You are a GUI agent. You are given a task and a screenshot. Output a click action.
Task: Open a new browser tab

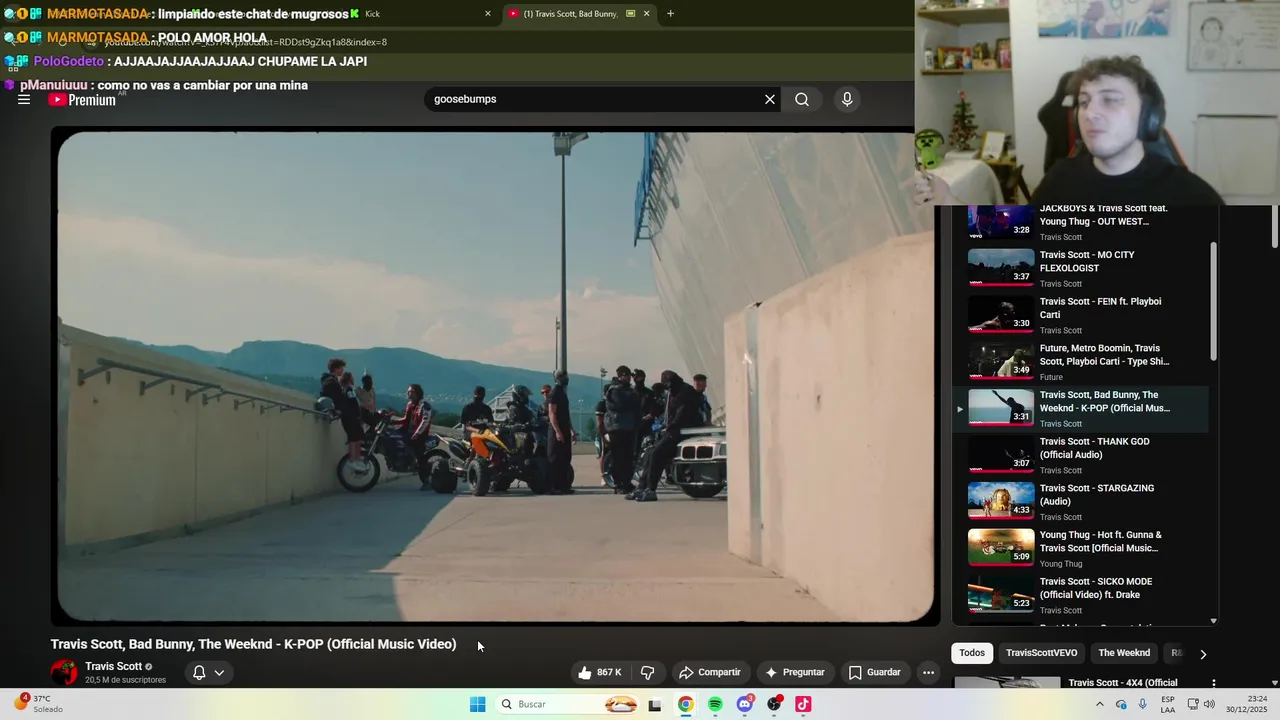(670, 14)
